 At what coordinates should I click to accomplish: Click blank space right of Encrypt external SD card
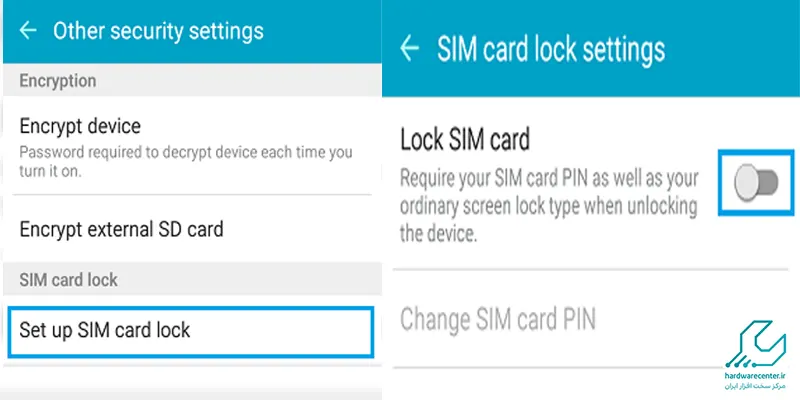(x=310, y=229)
